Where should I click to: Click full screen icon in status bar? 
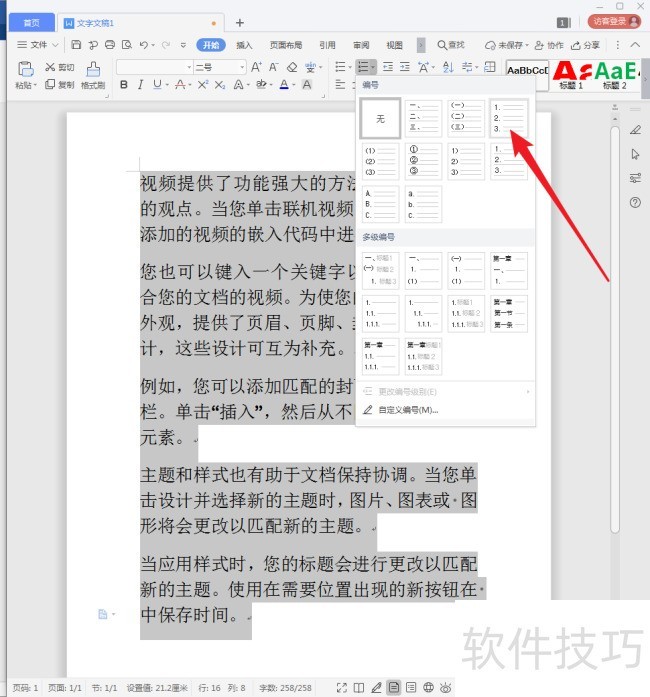(x=341, y=688)
